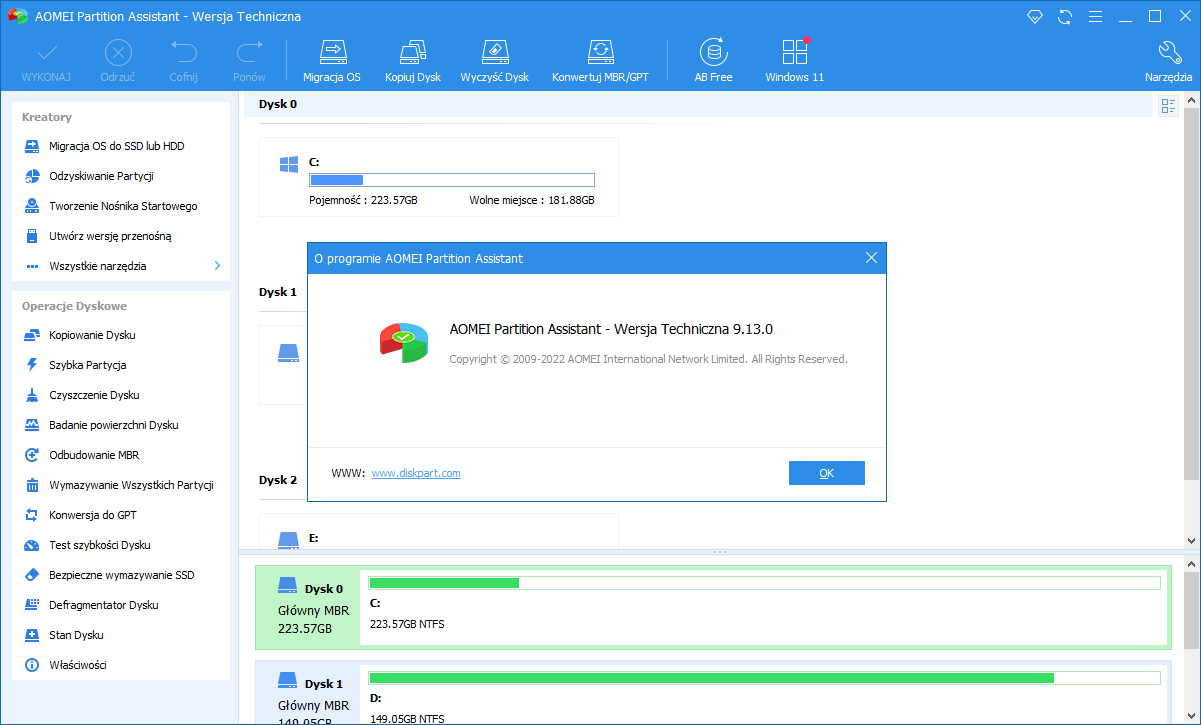Click OK in the about dialog
Image resolution: width=1201 pixels, height=725 pixels.
click(826, 473)
